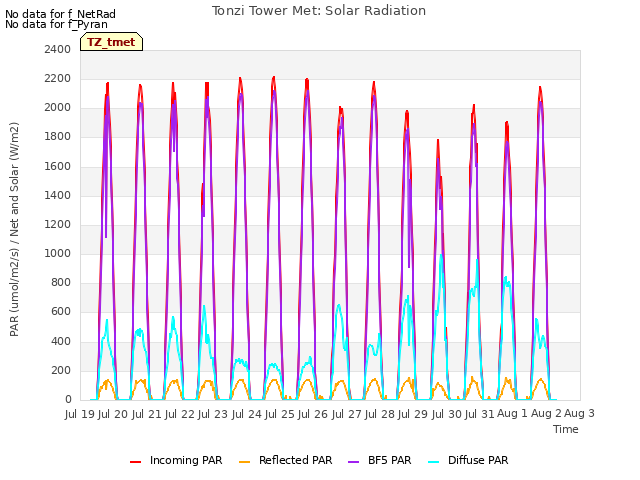Select Reflected PAR legend entry
640x480 pixels.
coord(285,460)
